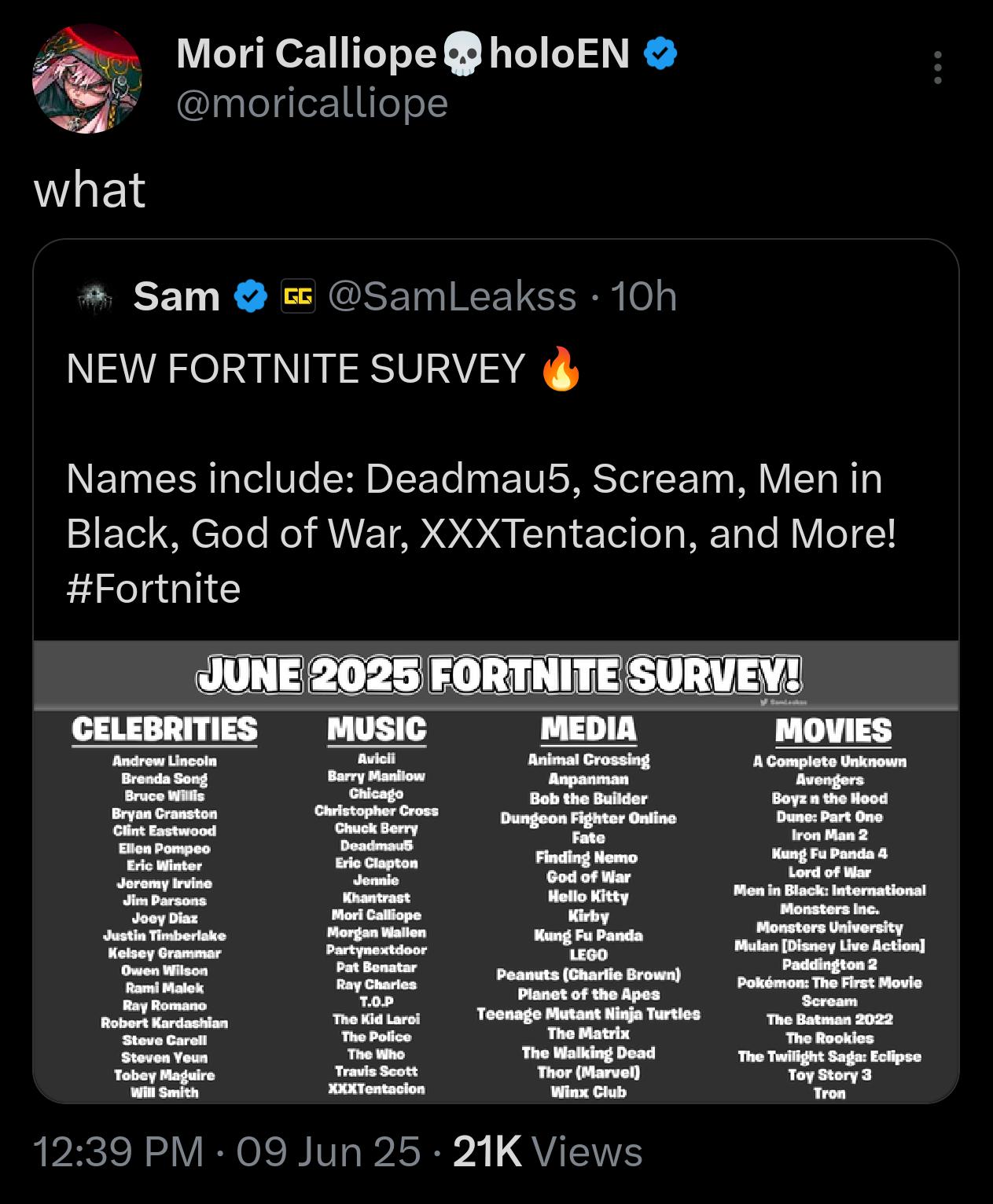Open Sam's small profile avatar
Viewport: 993px width, 1204px height.
point(96,297)
